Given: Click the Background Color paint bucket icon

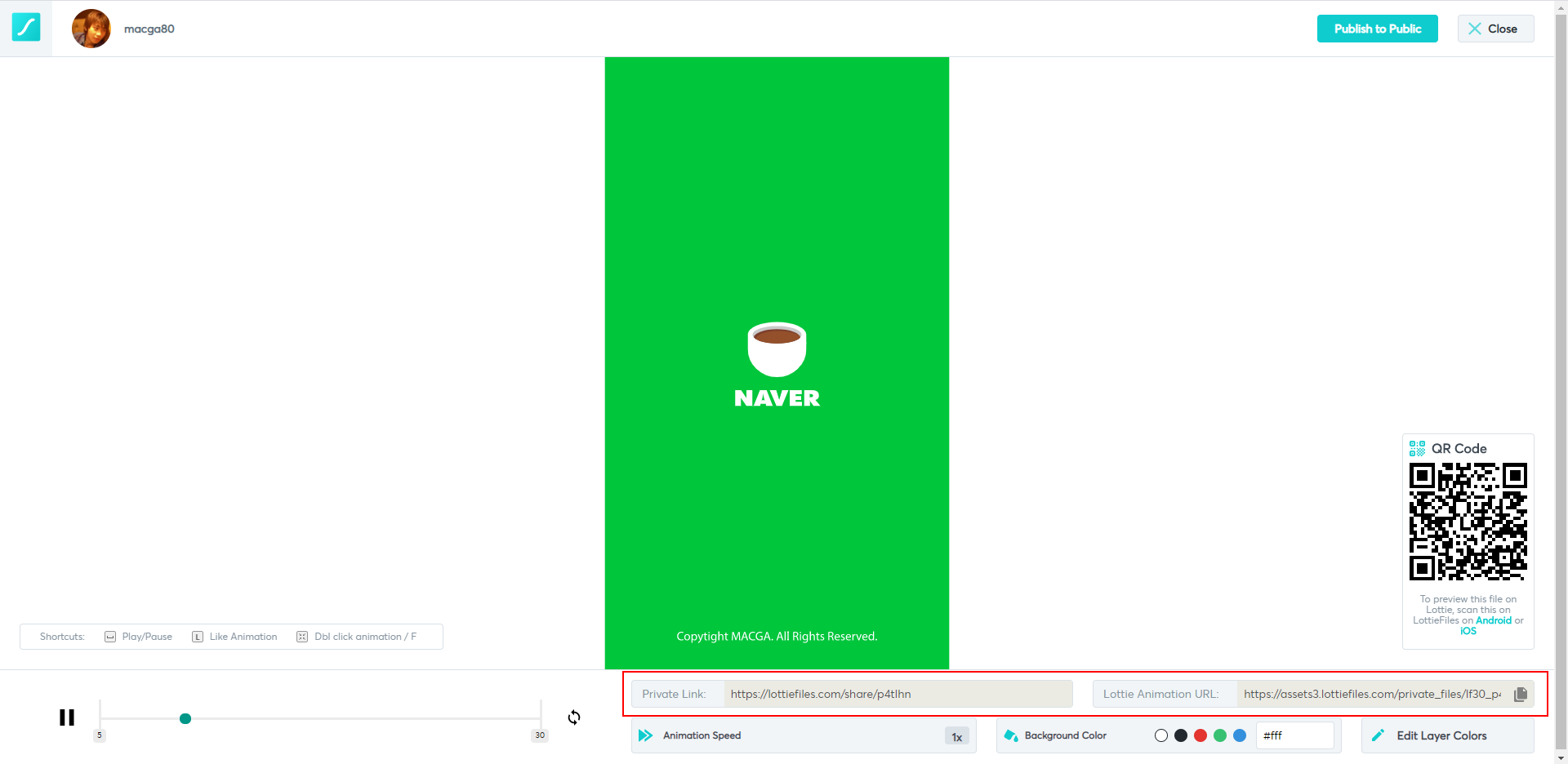Looking at the screenshot, I should [1010, 735].
